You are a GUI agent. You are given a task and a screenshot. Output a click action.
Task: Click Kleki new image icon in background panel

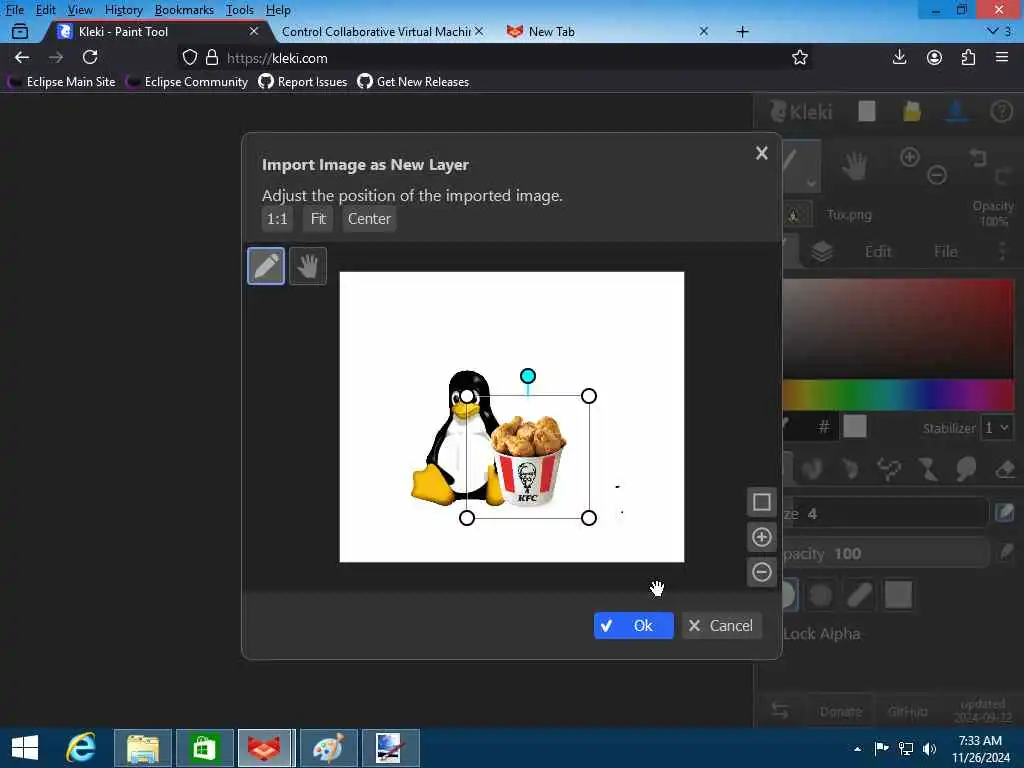click(x=867, y=112)
